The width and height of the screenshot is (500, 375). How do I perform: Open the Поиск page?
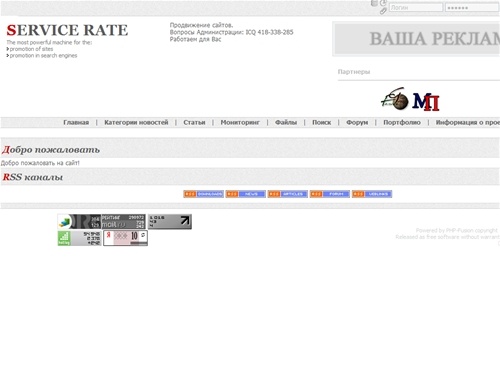coord(321,122)
